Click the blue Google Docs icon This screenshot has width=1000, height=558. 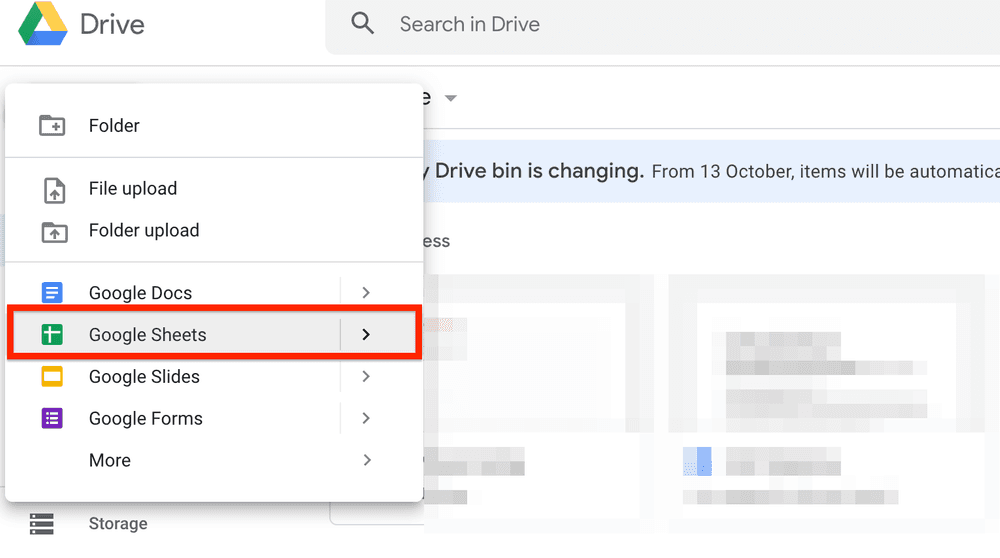(x=52, y=293)
